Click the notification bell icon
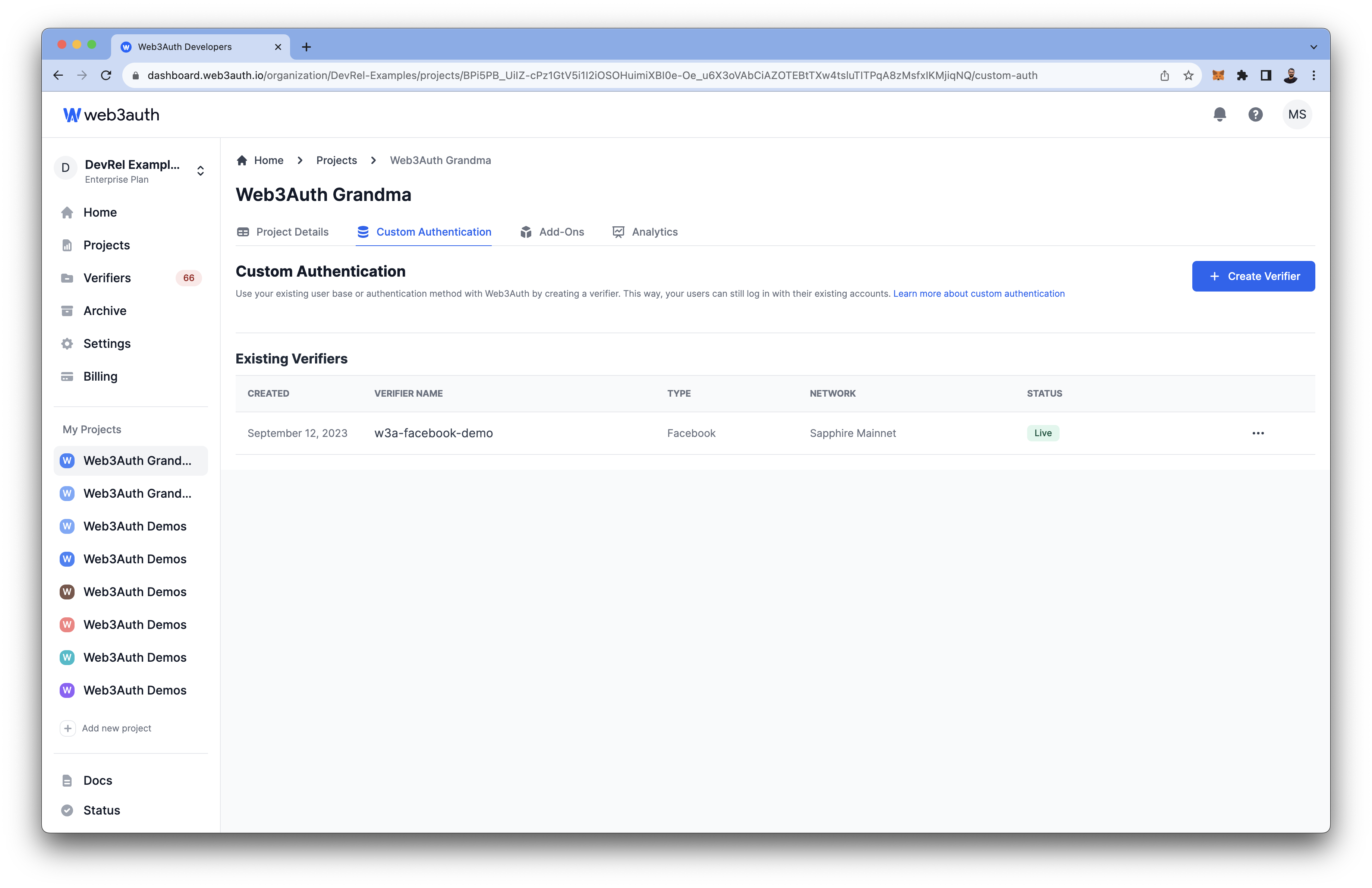This screenshot has width=1372, height=888. 1219,114
